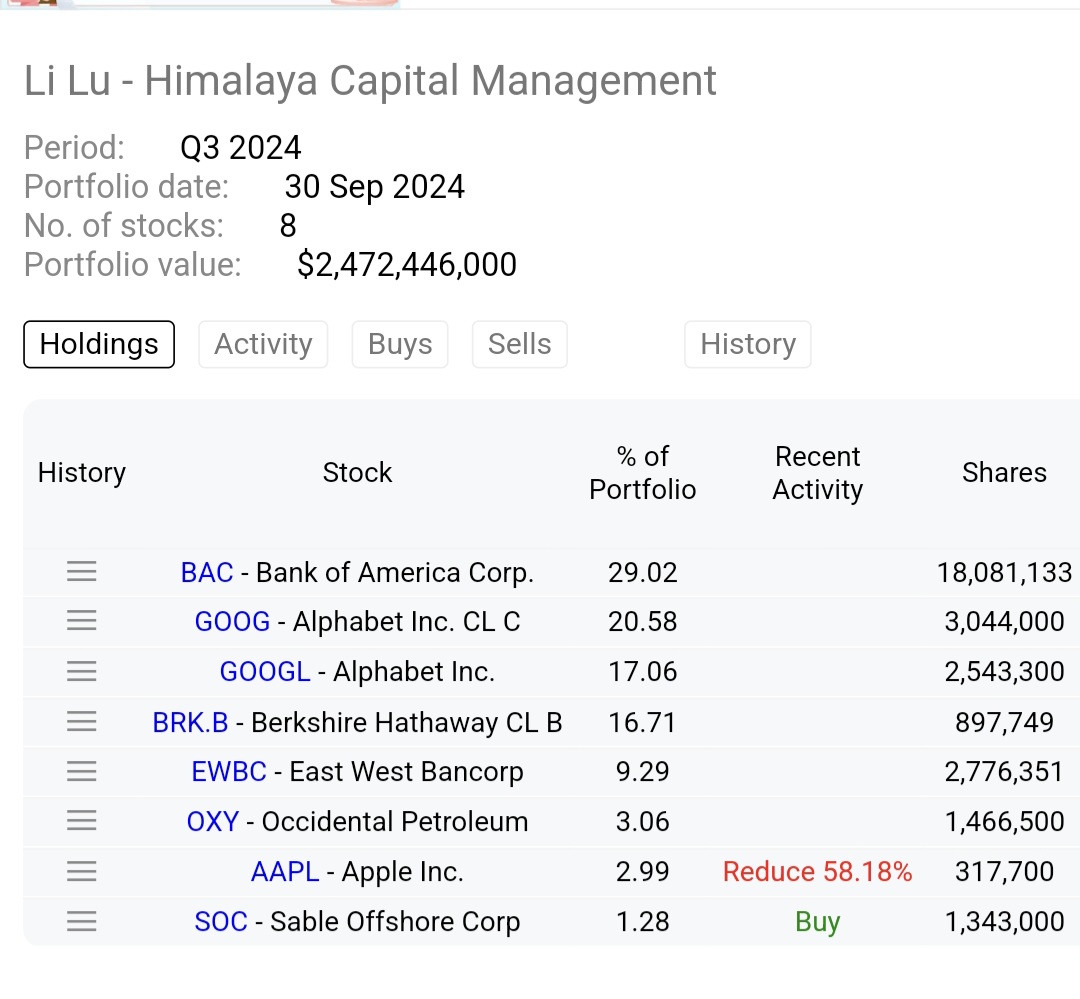Open history icon for Bank of America row
This screenshot has width=1080, height=999.
(x=82, y=572)
